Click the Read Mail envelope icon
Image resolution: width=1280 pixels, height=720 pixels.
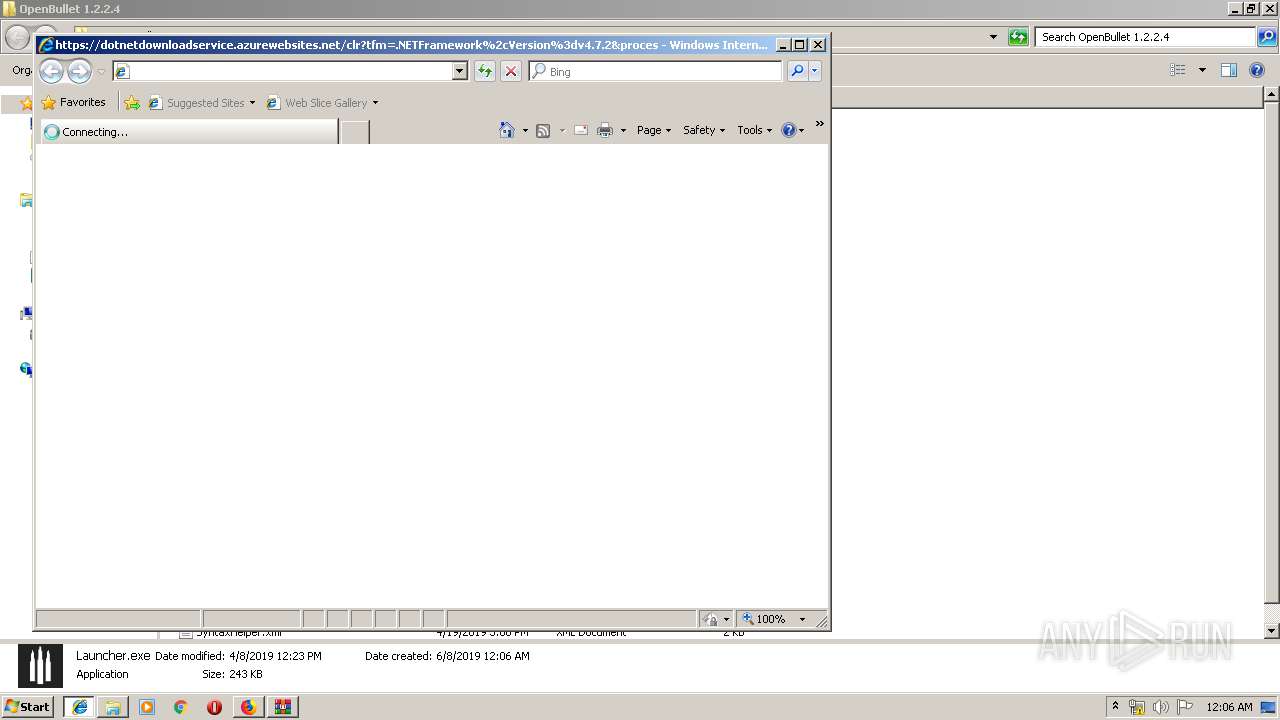pos(581,130)
